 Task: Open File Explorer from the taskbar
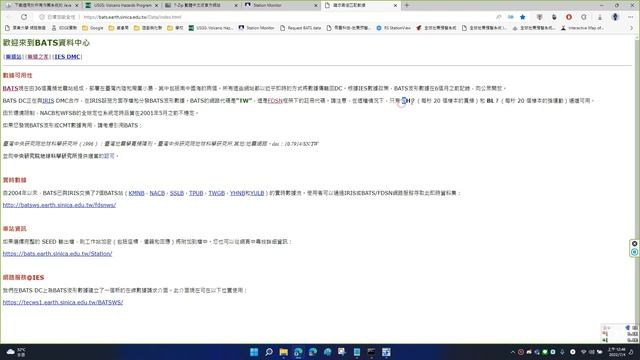point(283,352)
